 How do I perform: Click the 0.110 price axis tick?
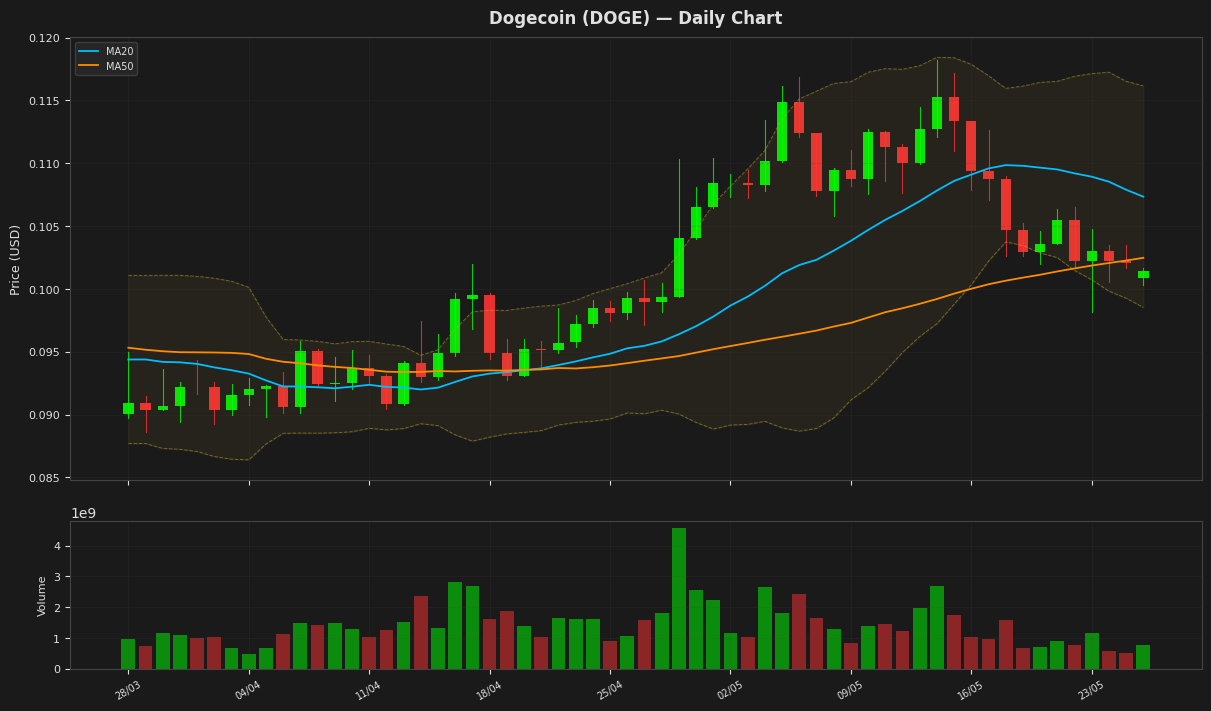point(45,164)
